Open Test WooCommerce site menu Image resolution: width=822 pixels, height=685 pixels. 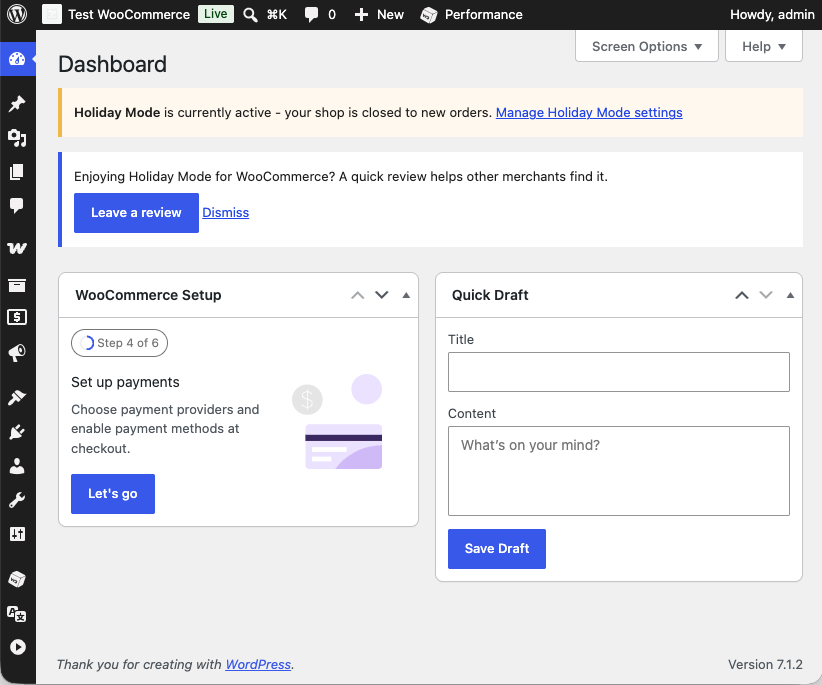click(129, 14)
